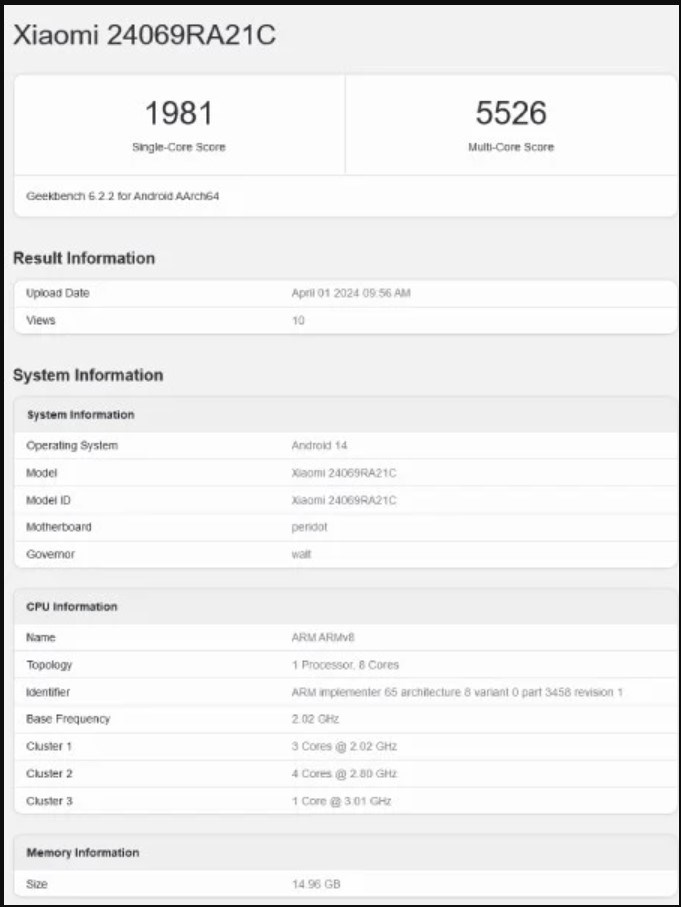The width and height of the screenshot is (681, 907).
Task: Click the Result Information heading
Action: coord(84,258)
